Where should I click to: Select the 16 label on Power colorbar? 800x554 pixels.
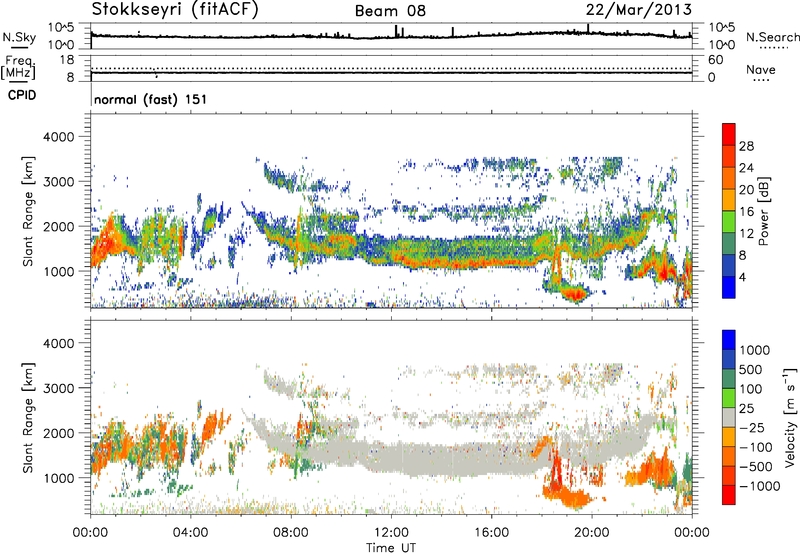(x=746, y=212)
